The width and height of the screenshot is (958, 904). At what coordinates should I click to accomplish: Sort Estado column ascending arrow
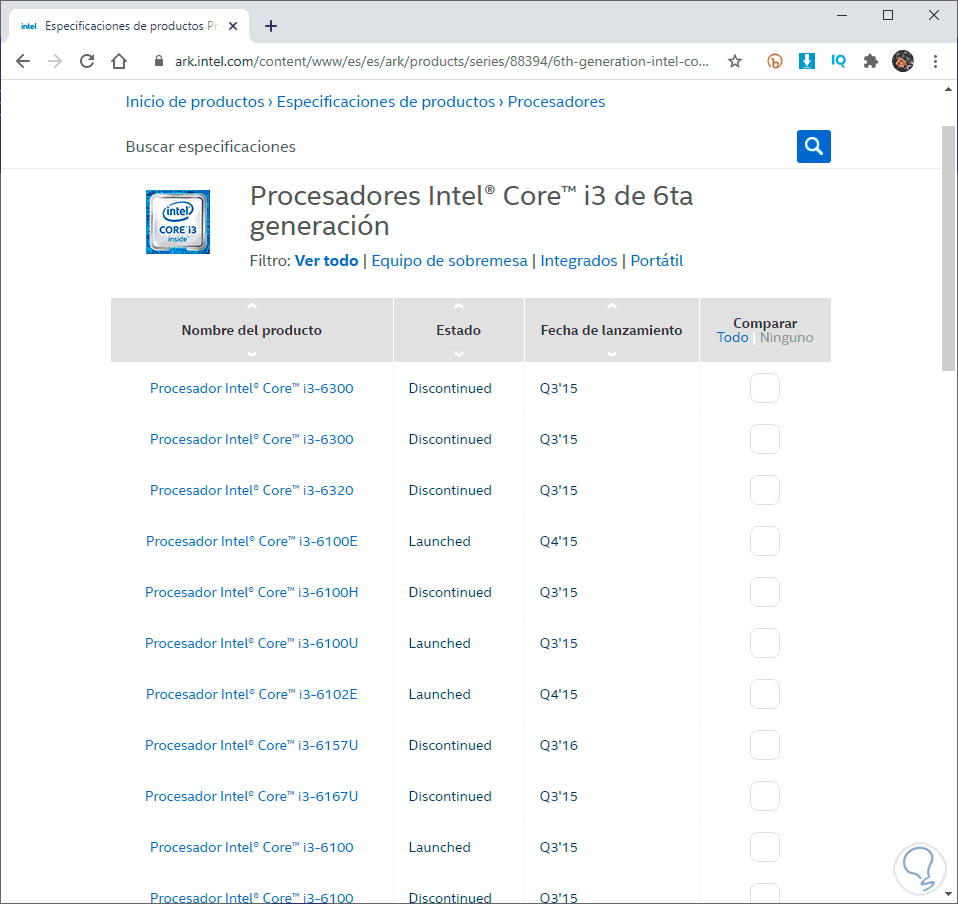point(459,307)
